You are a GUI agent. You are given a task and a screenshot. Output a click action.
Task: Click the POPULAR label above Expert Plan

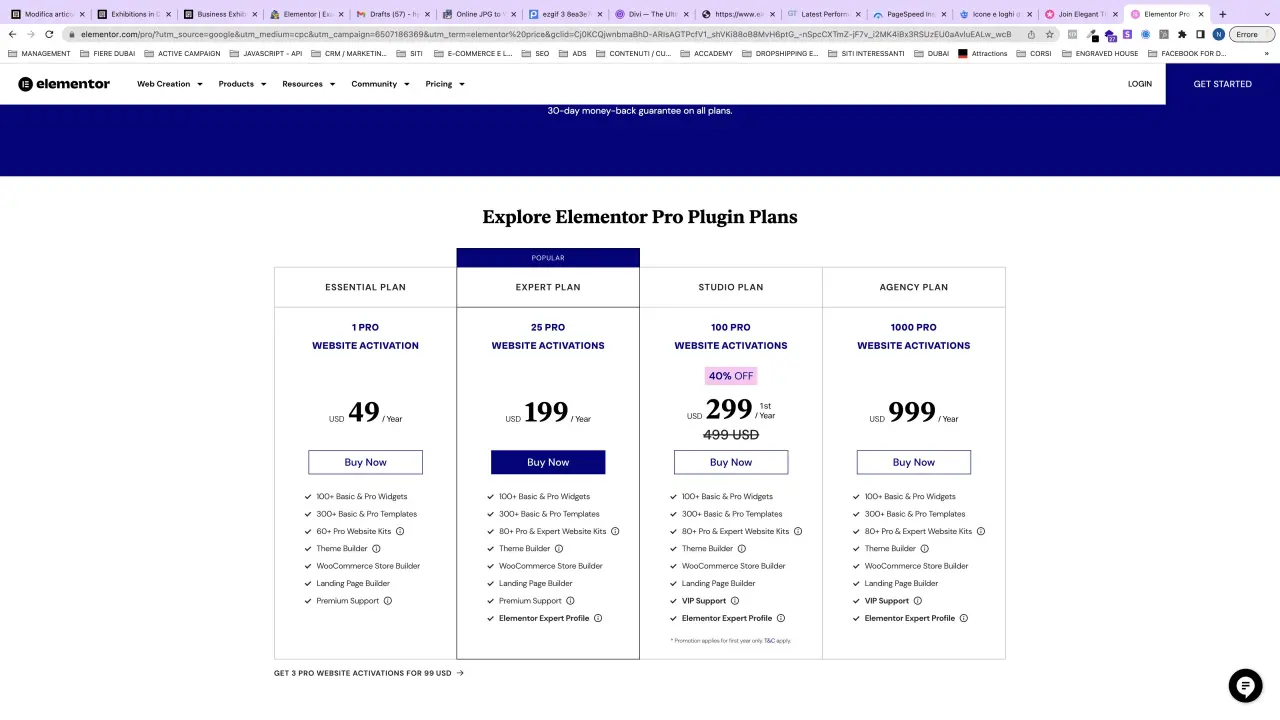[x=548, y=258]
